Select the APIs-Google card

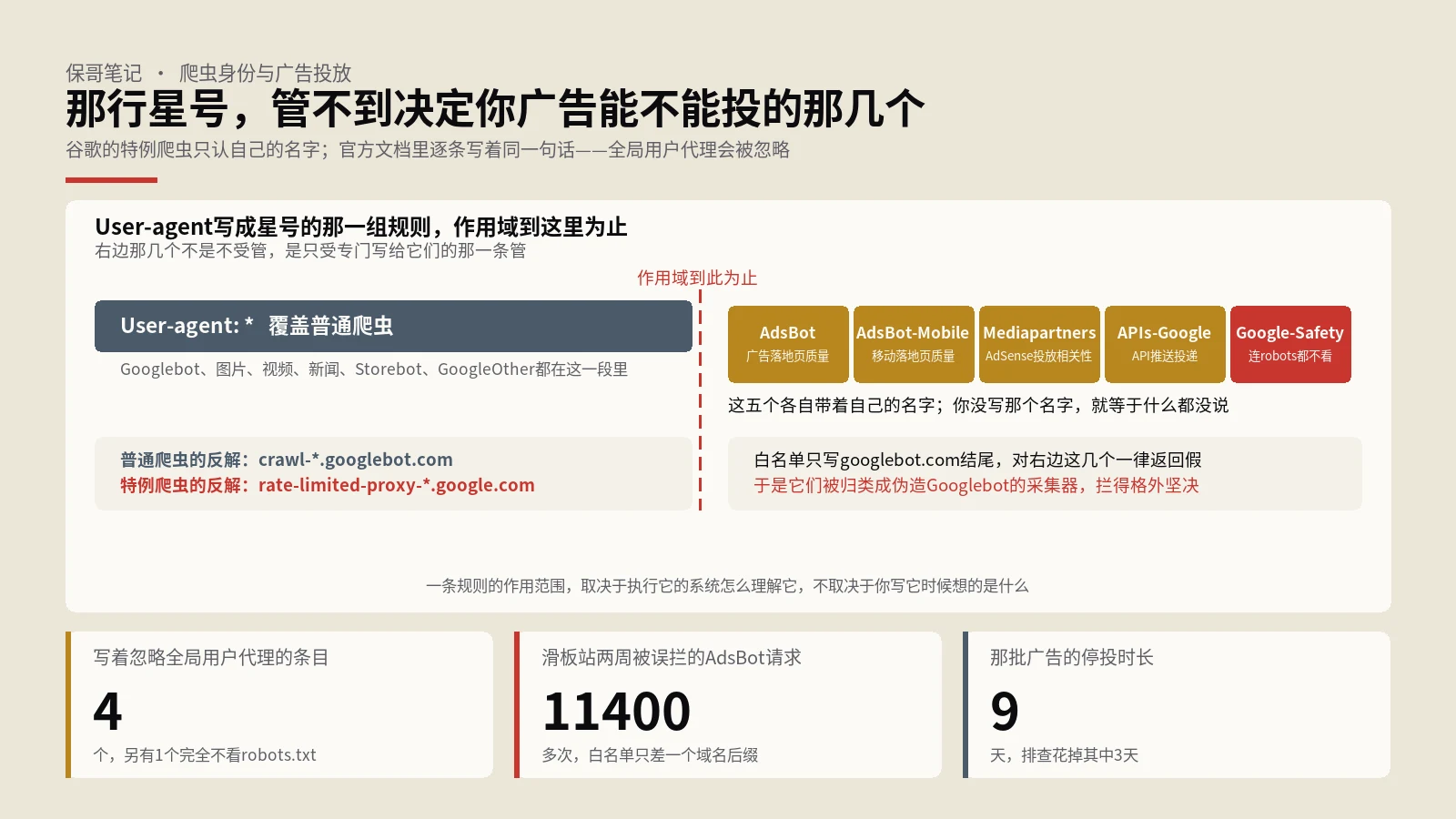click(x=1165, y=344)
